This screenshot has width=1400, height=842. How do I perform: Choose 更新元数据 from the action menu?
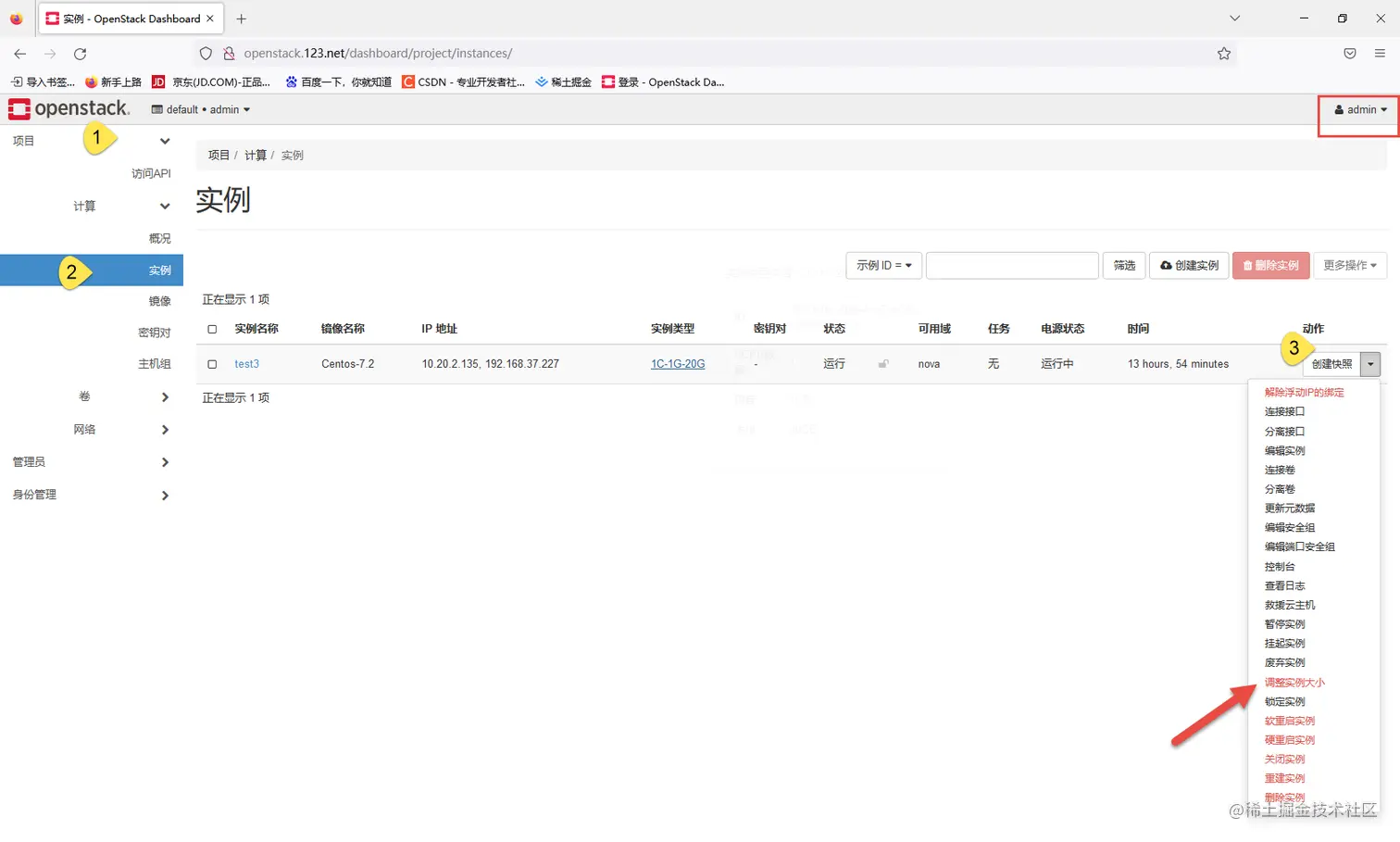[1290, 509]
